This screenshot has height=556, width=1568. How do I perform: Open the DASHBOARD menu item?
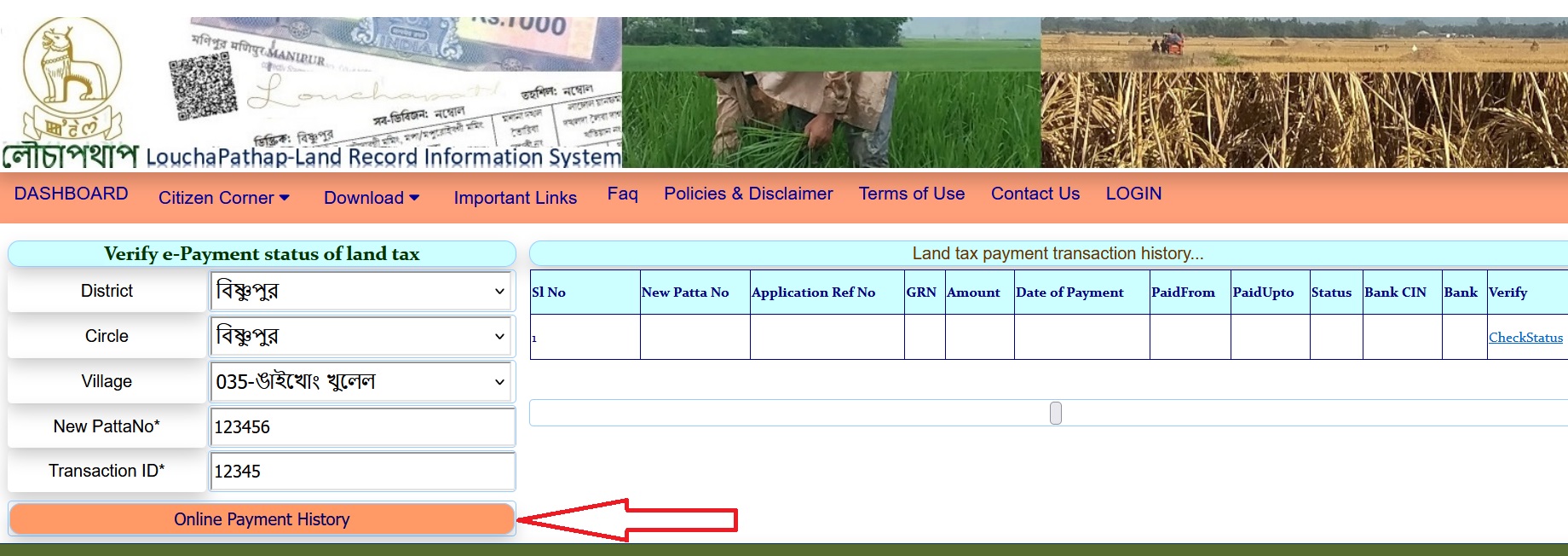[x=72, y=194]
